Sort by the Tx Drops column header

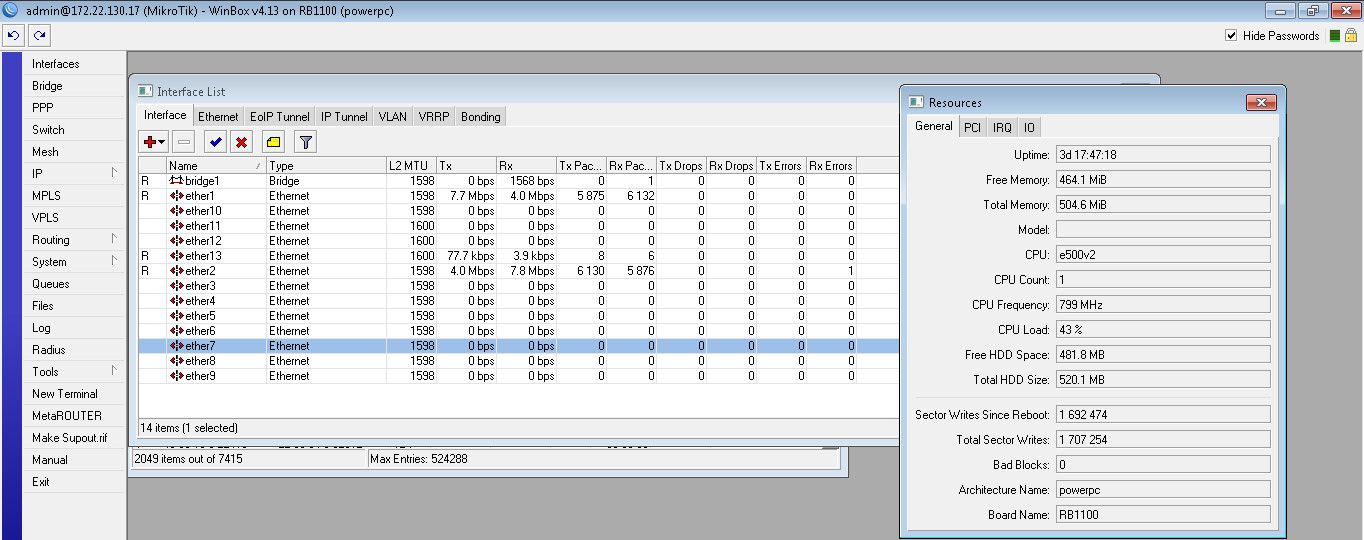pos(681,166)
